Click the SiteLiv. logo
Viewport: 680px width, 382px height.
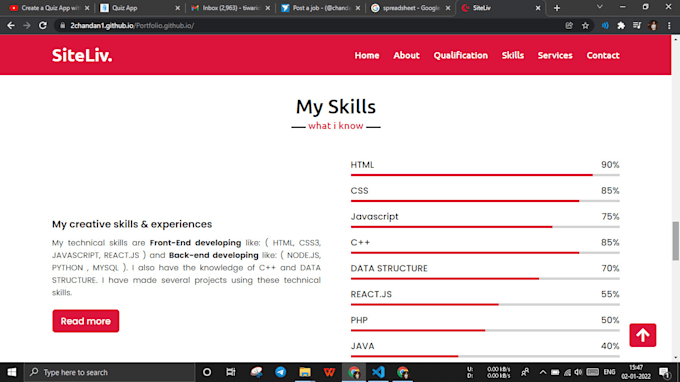click(x=82, y=56)
